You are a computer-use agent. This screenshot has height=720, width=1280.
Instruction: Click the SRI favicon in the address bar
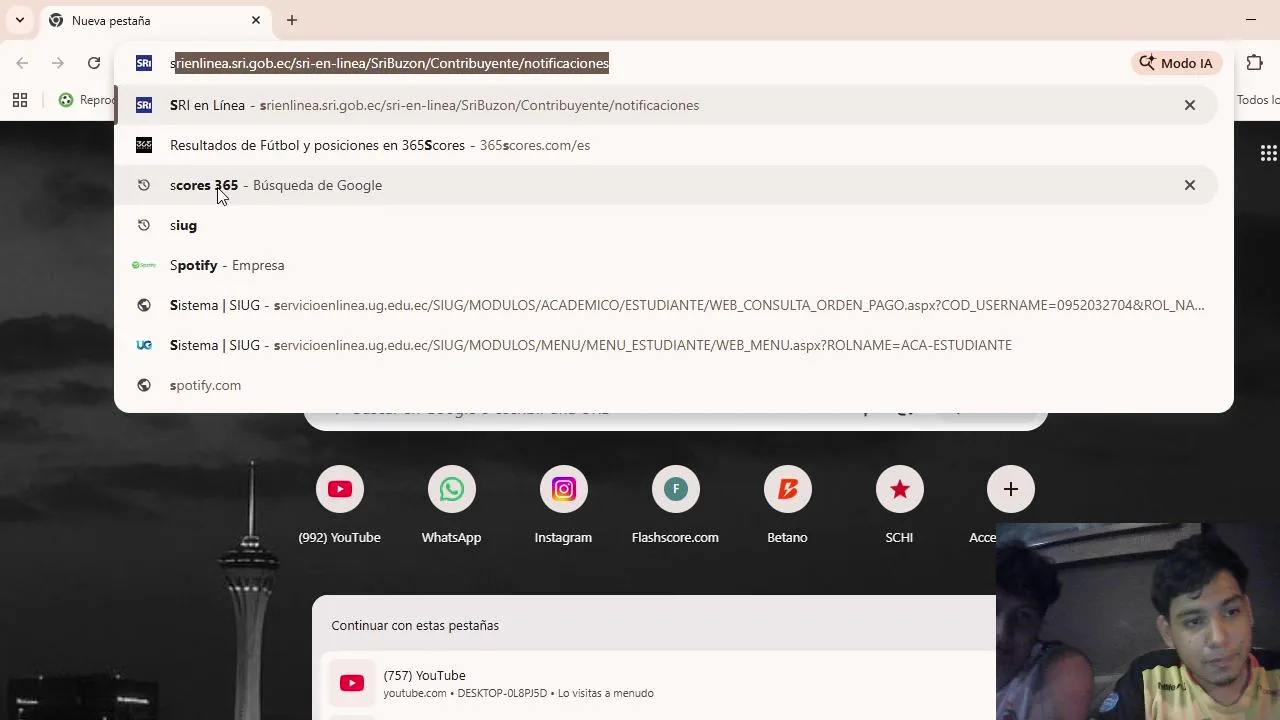point(144,63)
